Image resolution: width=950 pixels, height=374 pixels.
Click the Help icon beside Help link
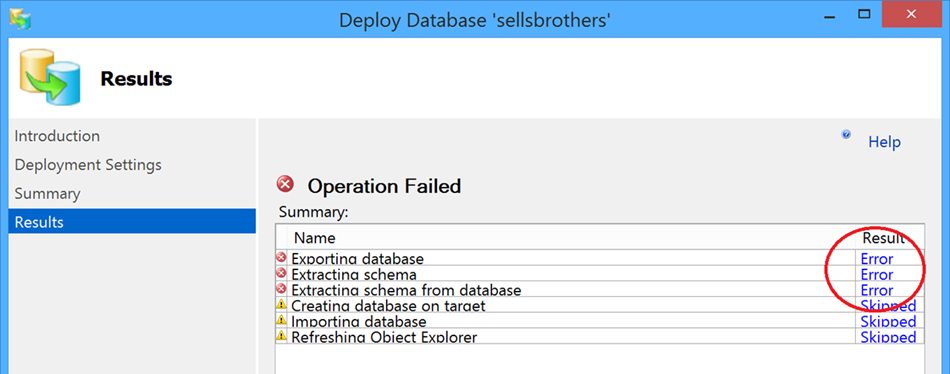point(846,135)
